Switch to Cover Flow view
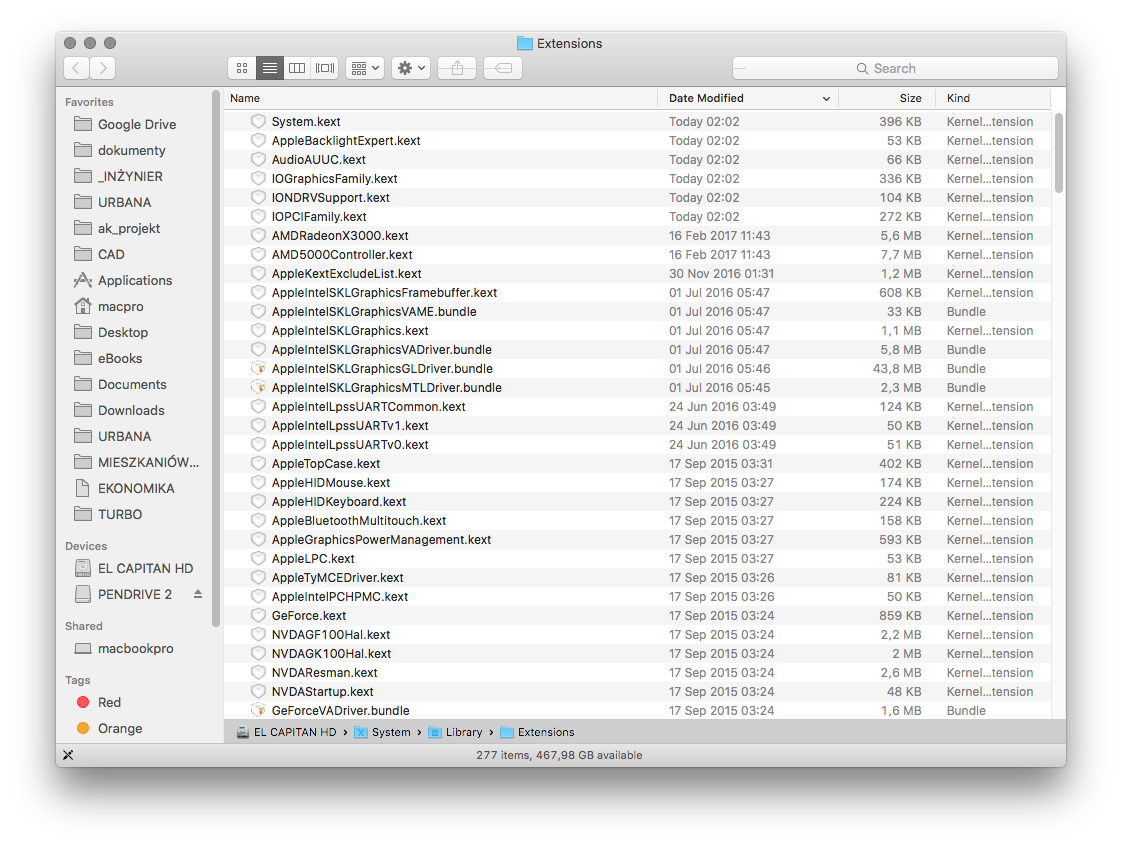 325,68
